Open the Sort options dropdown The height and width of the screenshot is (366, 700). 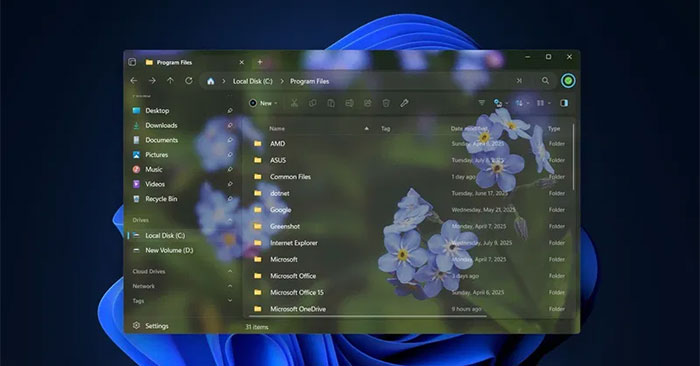521,103
